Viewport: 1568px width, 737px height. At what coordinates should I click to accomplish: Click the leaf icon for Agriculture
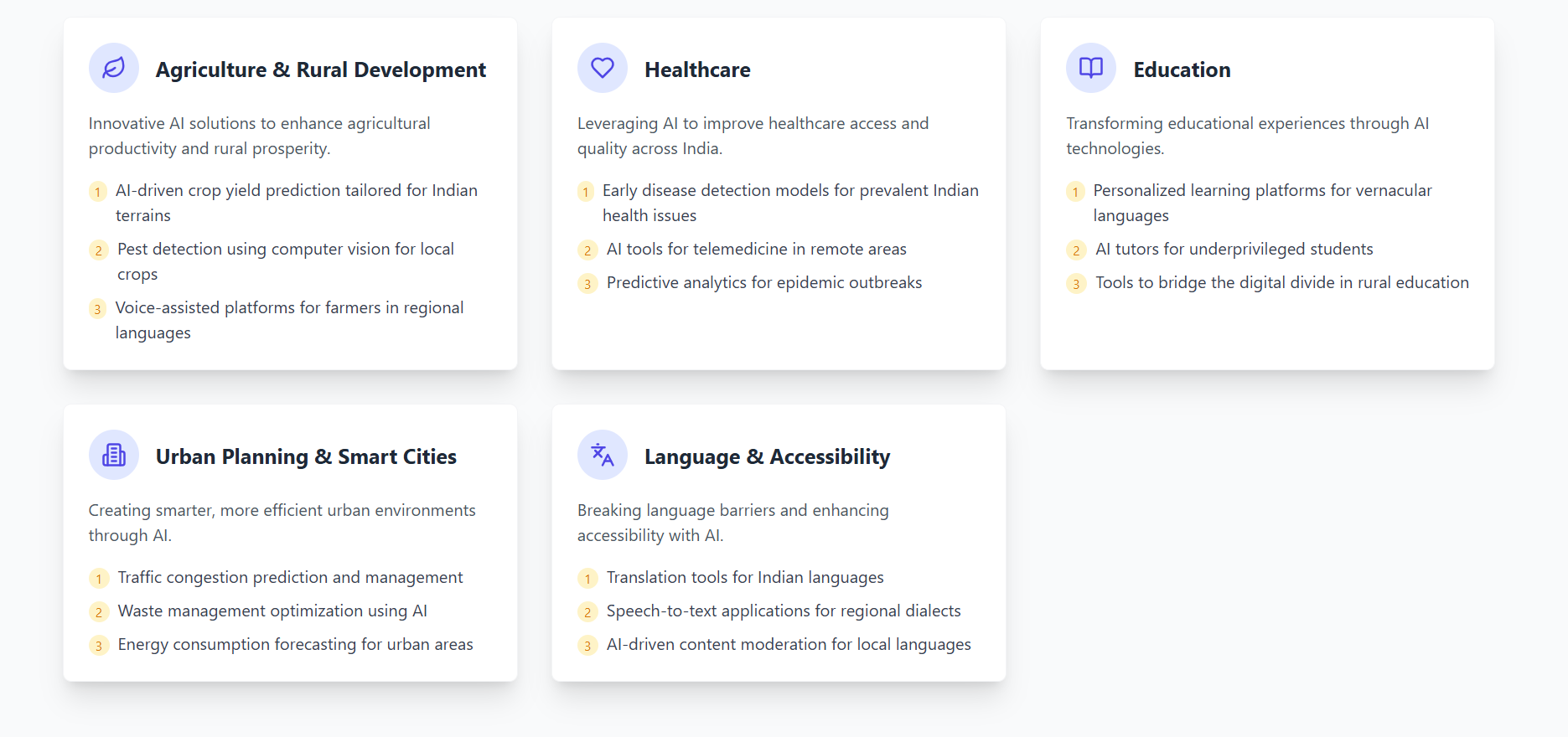(x=114, y=68)
